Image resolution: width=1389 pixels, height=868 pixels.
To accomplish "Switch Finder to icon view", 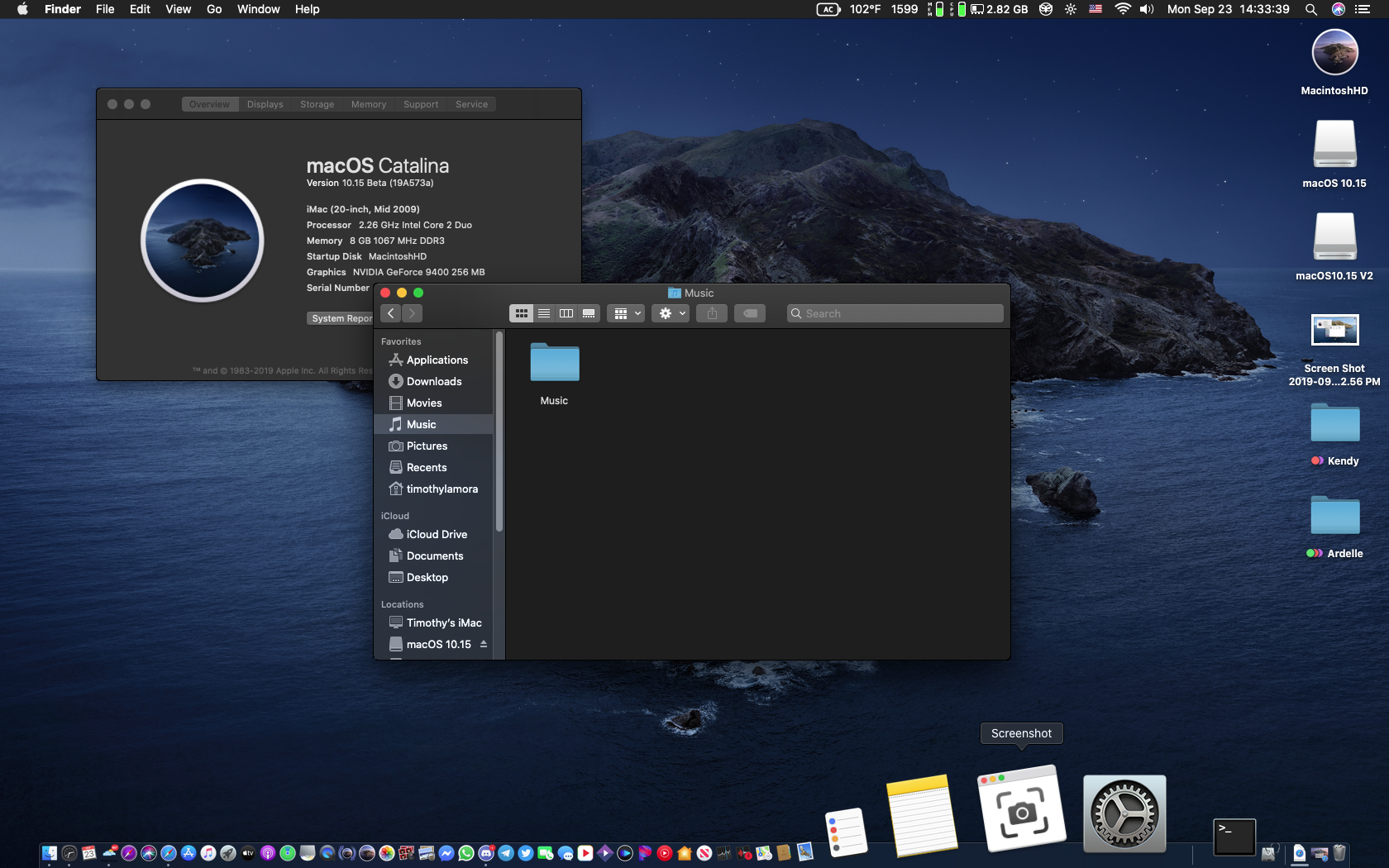I will pos(521,313).
